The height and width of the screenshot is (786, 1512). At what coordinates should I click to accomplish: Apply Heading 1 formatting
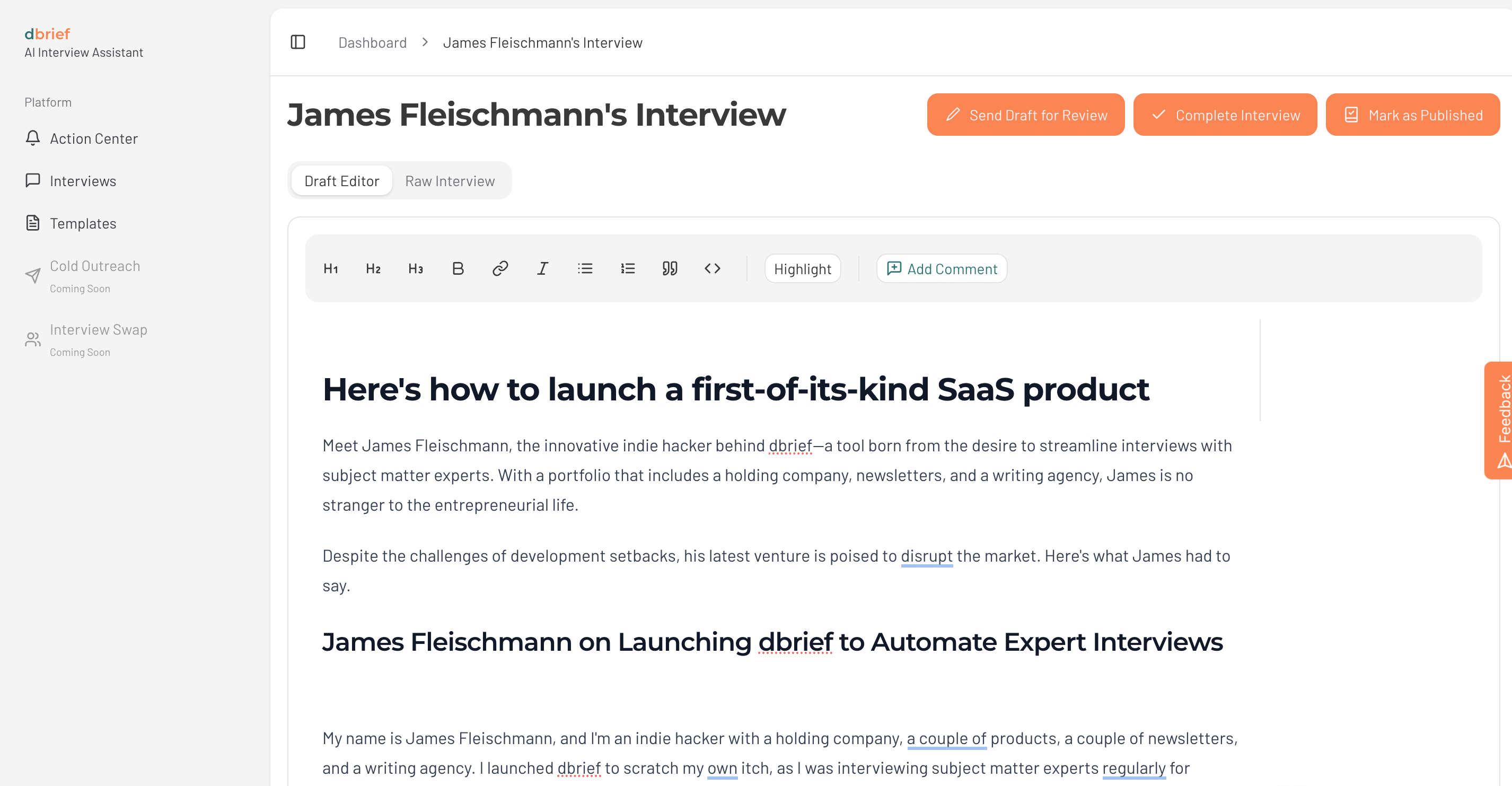coord(330,269)
